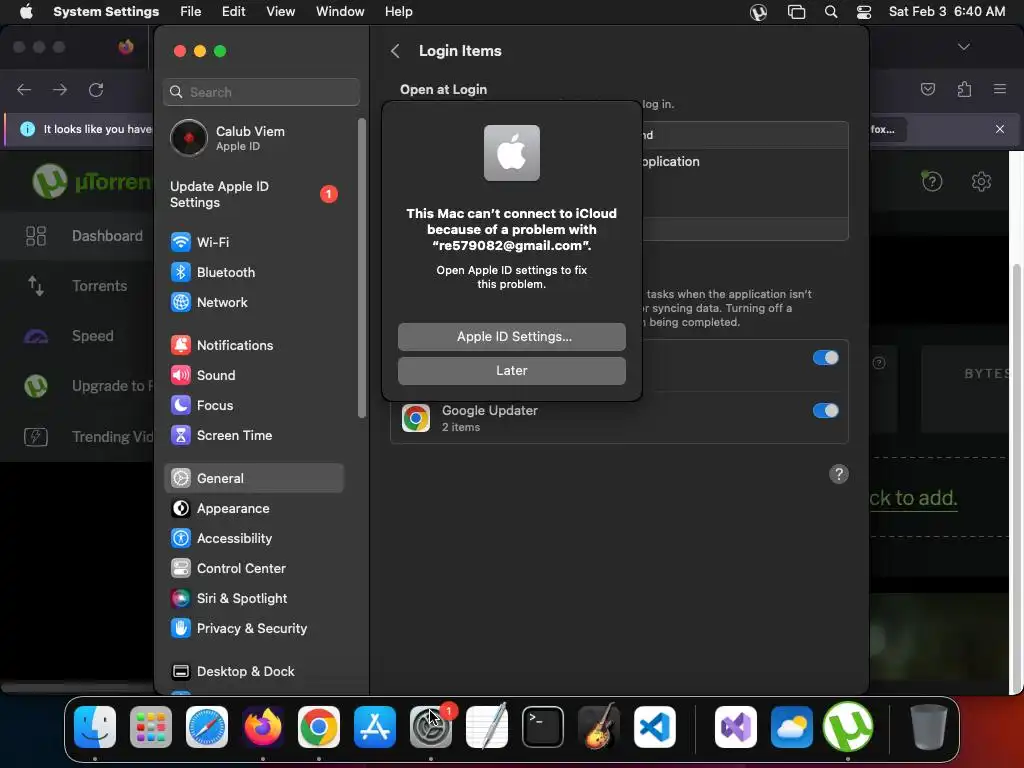Screen dimensions: 1024x768
Task: Launch GarageBand from the Dock
Action: pos(599,727)
